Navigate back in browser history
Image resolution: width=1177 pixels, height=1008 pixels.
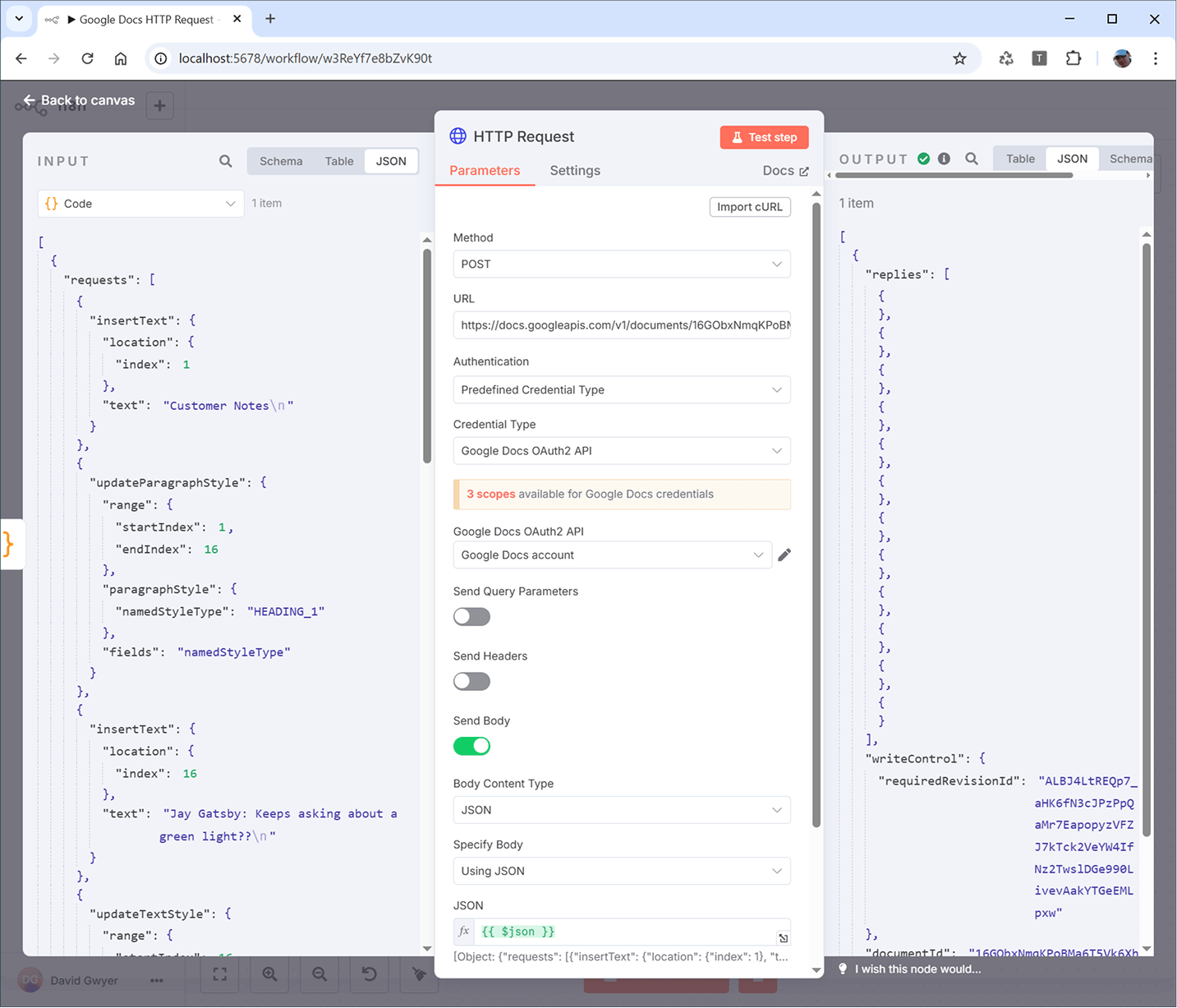[x=21, y=58]
